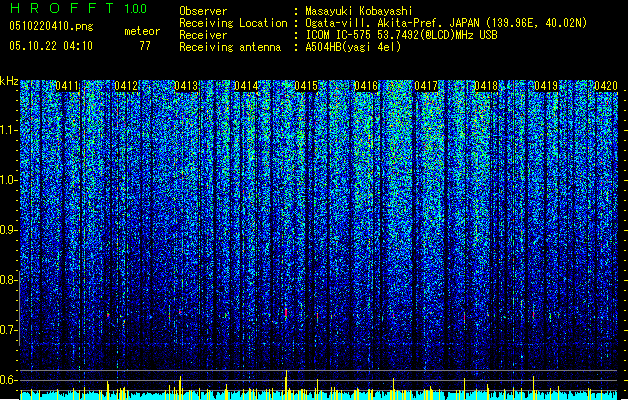The image size is (629, 400).
Task: Click the 0.7 kHz axis label
Action: pyautogui.click(x=8, y=330)
